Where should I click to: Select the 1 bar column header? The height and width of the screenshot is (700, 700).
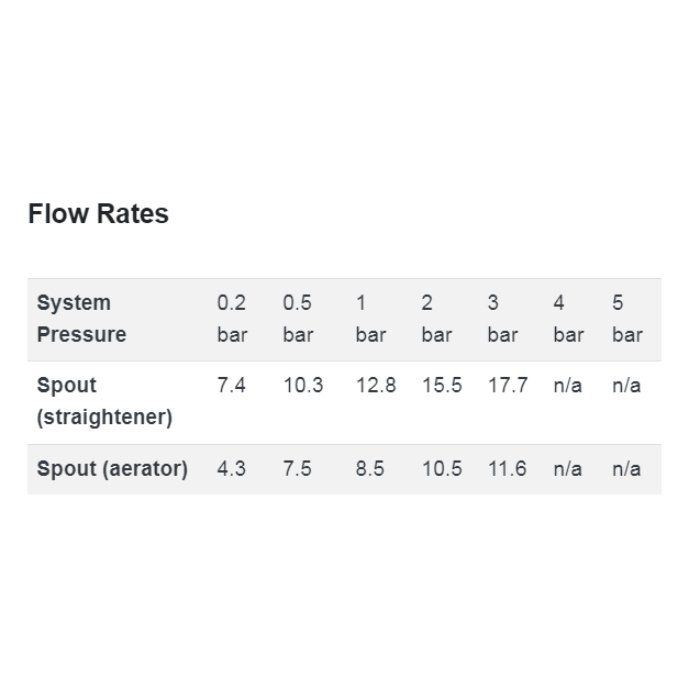point(371,319)
